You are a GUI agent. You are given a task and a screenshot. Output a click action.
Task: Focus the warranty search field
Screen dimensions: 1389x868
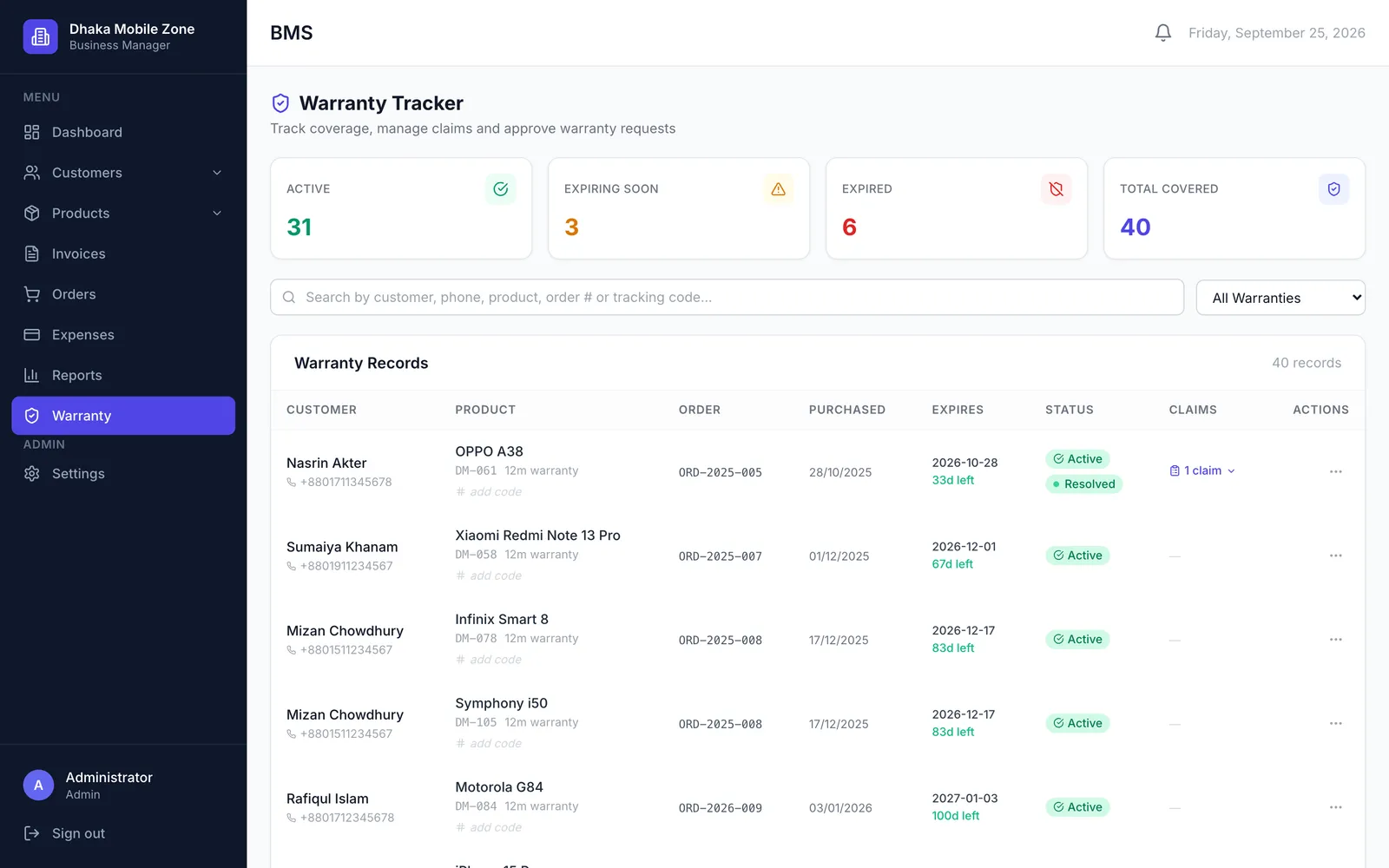(x=727, y=297)
